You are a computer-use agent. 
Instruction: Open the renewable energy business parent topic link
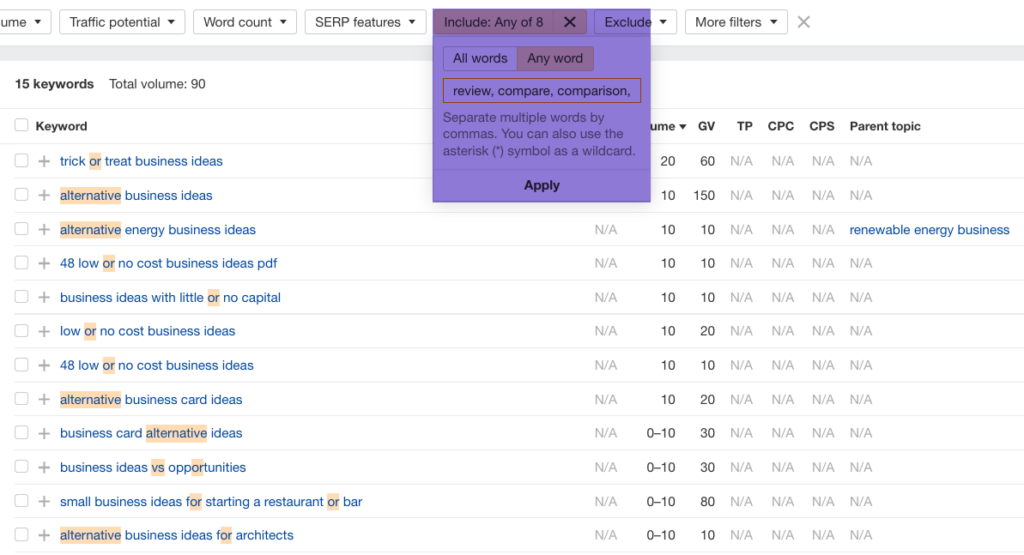929,230
